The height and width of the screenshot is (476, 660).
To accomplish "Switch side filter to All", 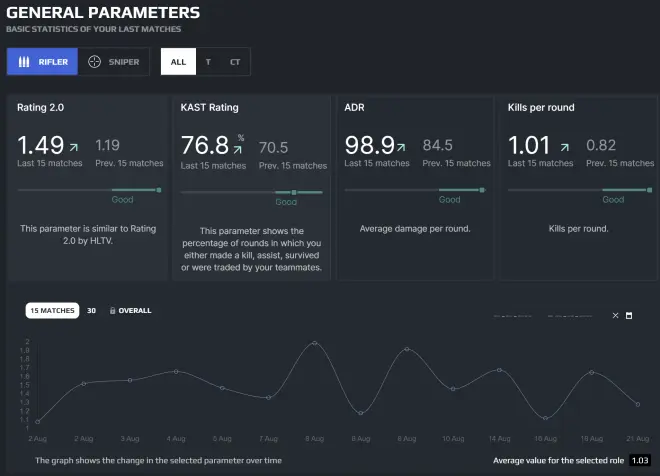I will point(178,62).
